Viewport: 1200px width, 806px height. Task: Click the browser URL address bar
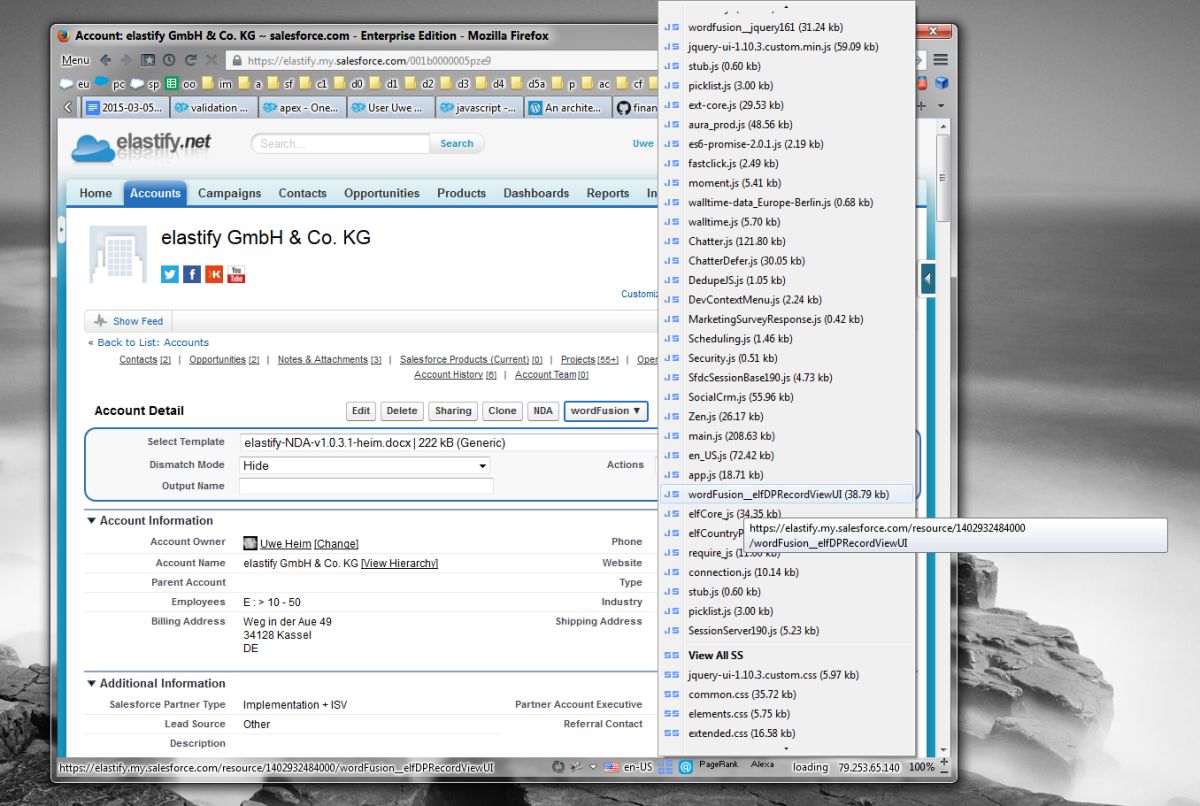pos(440,60)
